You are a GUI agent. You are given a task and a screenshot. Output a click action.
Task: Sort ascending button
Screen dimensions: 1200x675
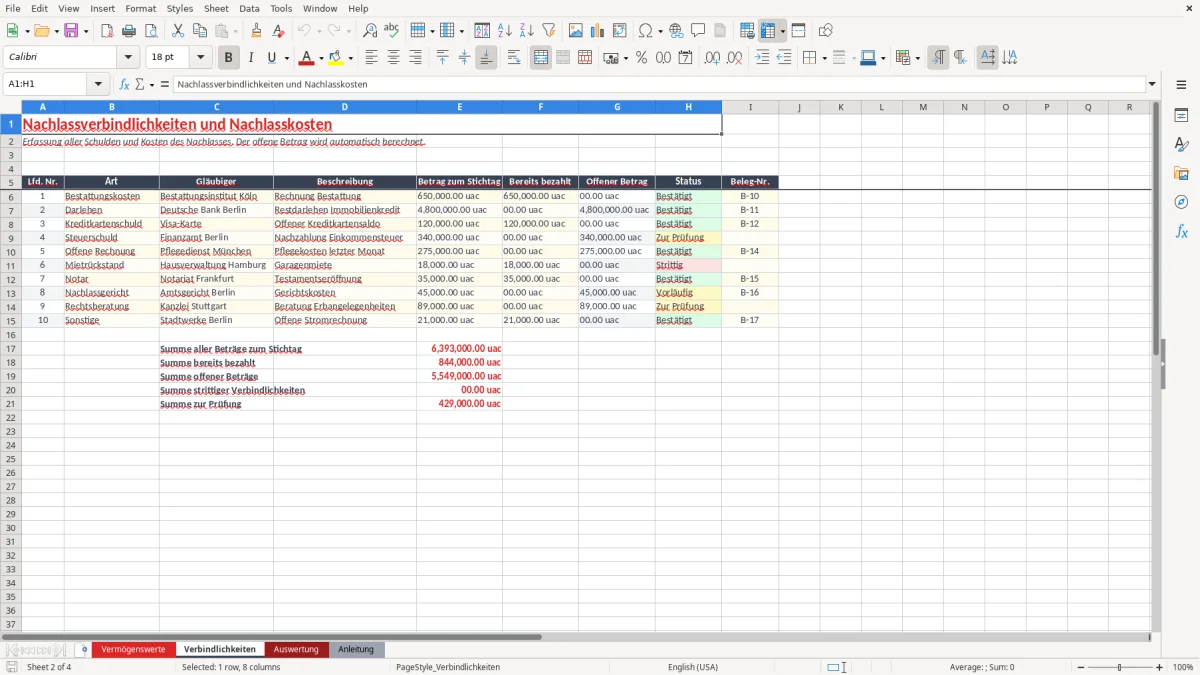coord(505,31)
